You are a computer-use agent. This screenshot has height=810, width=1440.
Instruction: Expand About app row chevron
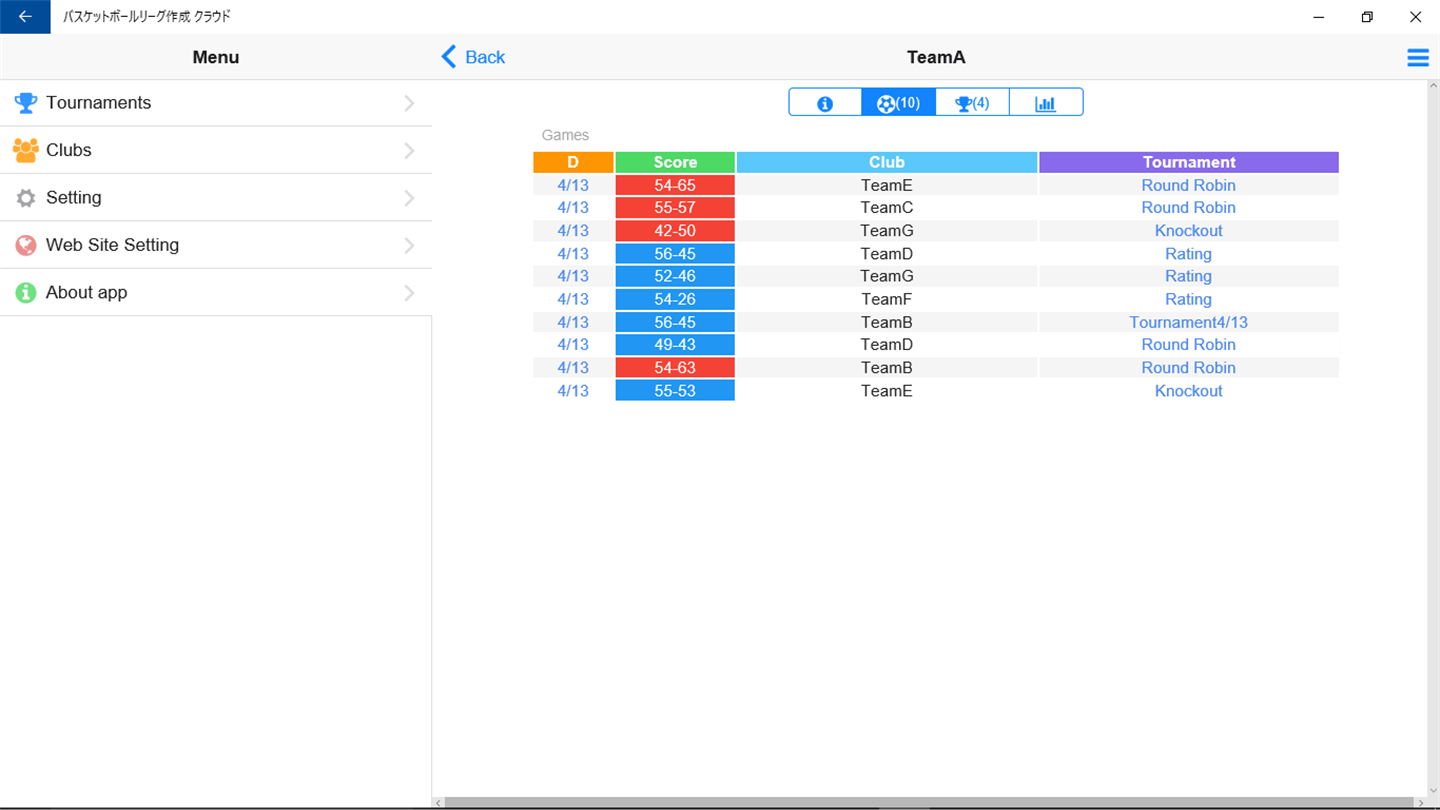(x=409, y=293)
